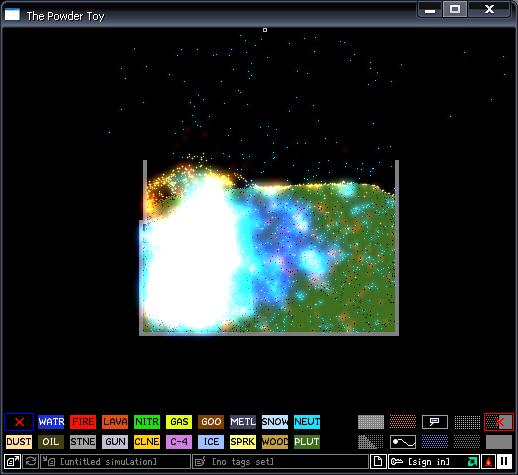Select the C-4 explosive element
The image size is (518, 475).
click(x=179, y=442)
